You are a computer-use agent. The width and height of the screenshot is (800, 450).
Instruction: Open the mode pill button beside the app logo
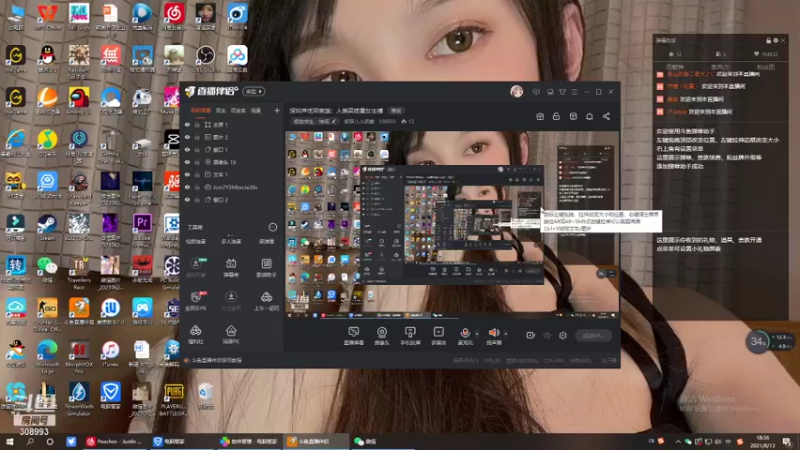pyautogui.click(x=254, y=91)
